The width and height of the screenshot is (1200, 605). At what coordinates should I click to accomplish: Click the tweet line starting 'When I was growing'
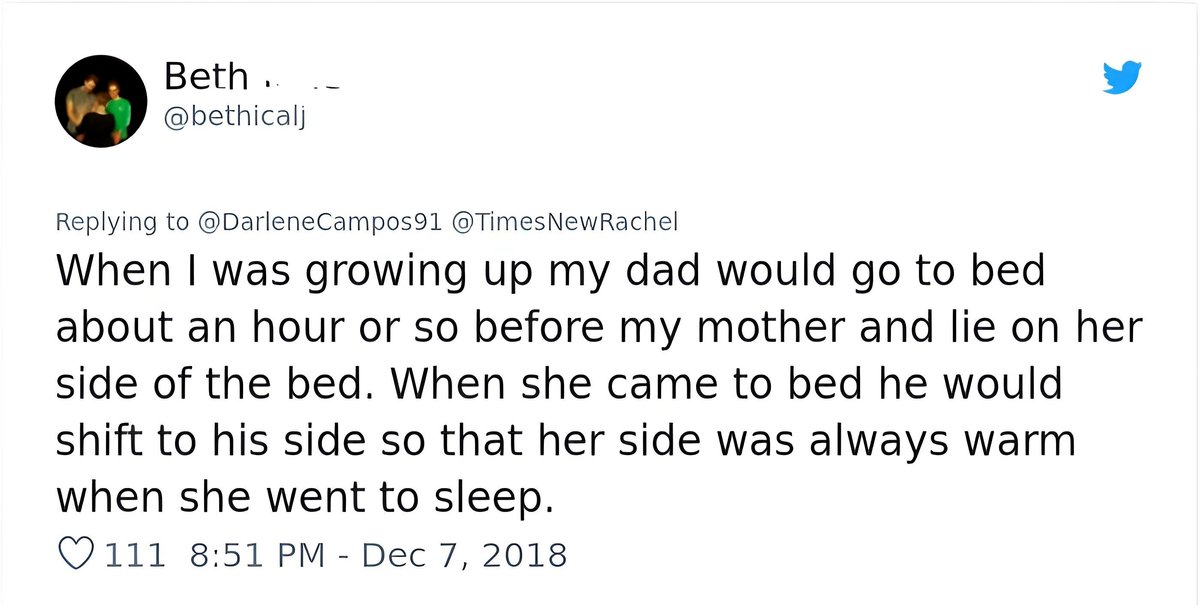(550, 272)
